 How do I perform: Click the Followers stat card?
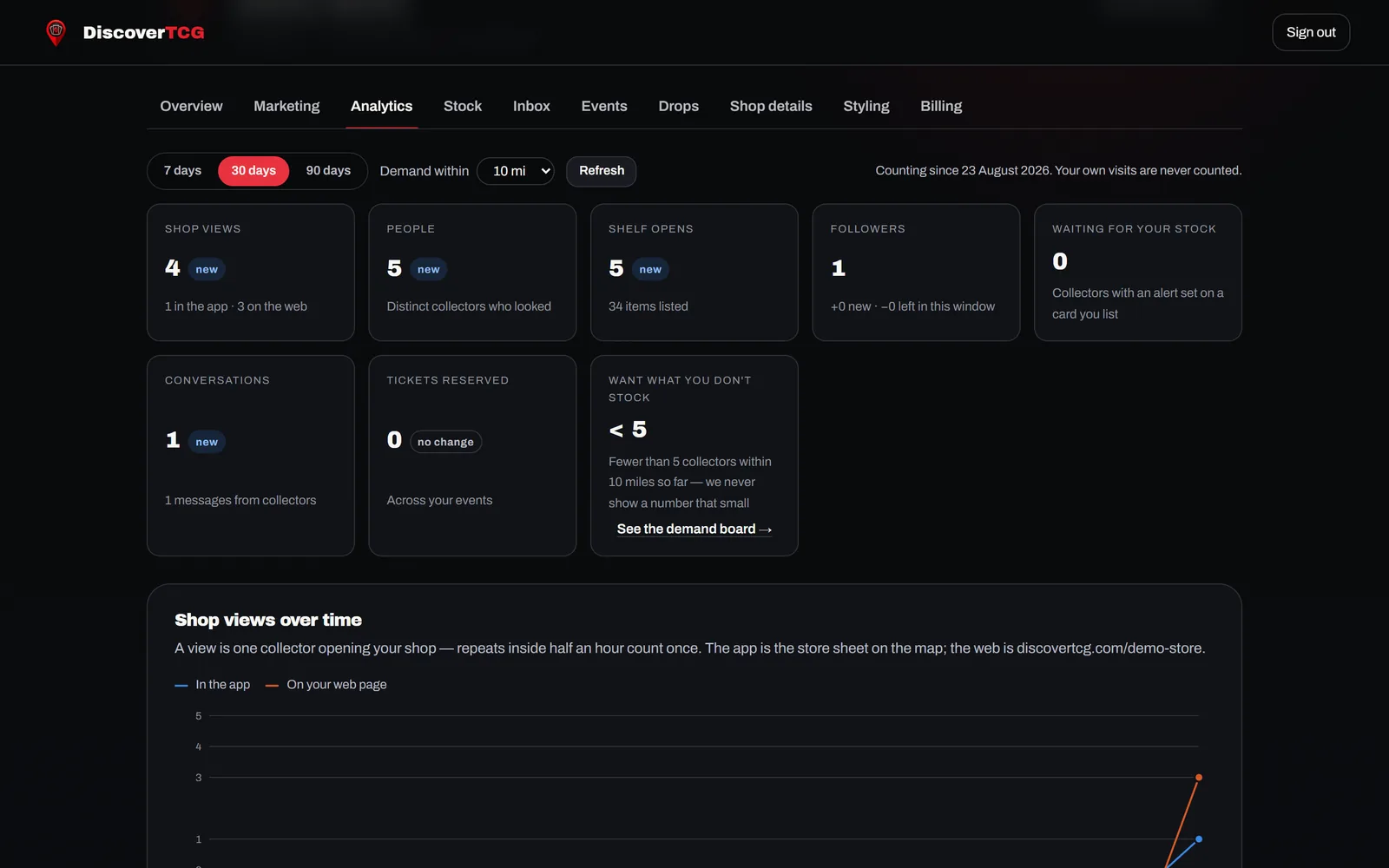point(916,273)
